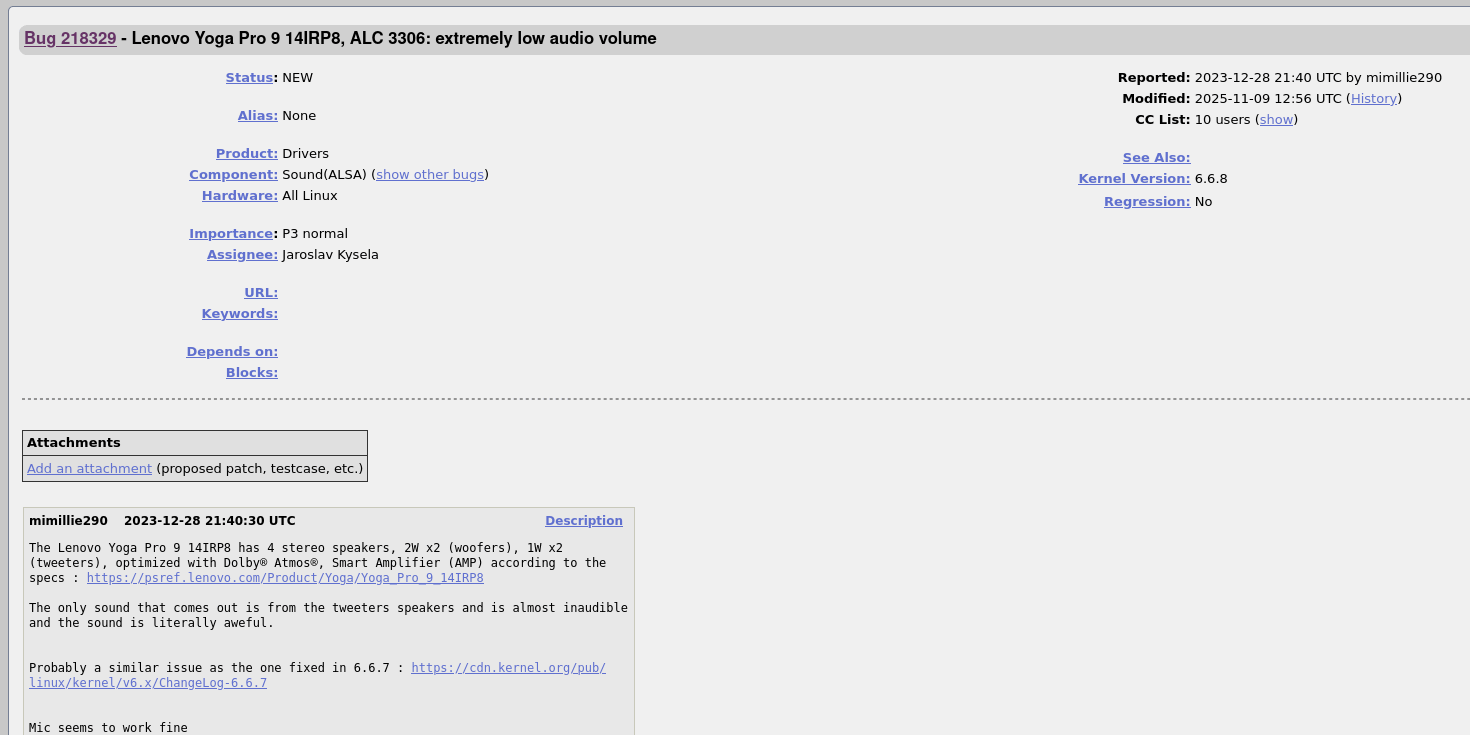Add an attachment to this bug

coord(89,469)
